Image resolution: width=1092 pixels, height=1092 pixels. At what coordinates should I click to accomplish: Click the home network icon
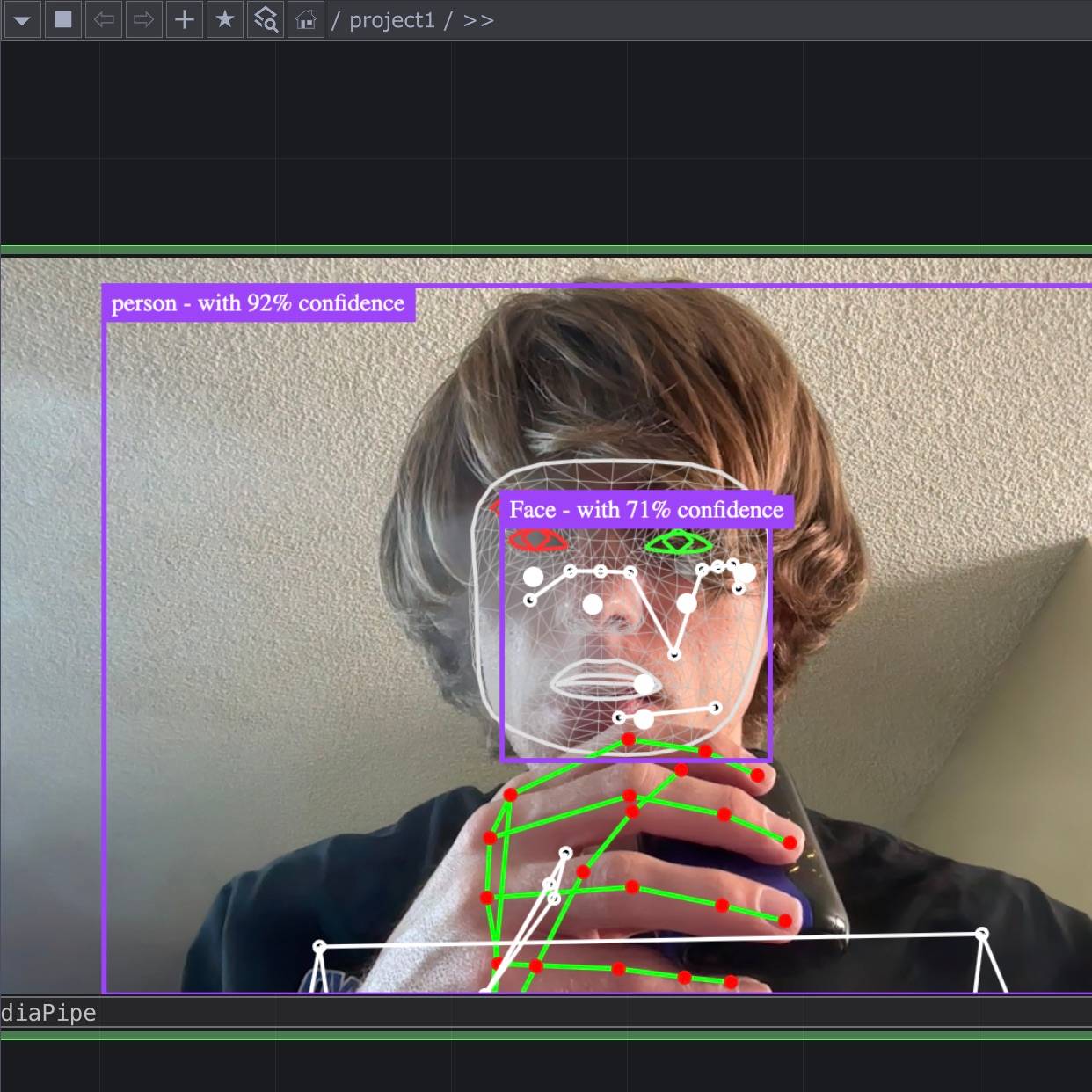pos(306,19)
